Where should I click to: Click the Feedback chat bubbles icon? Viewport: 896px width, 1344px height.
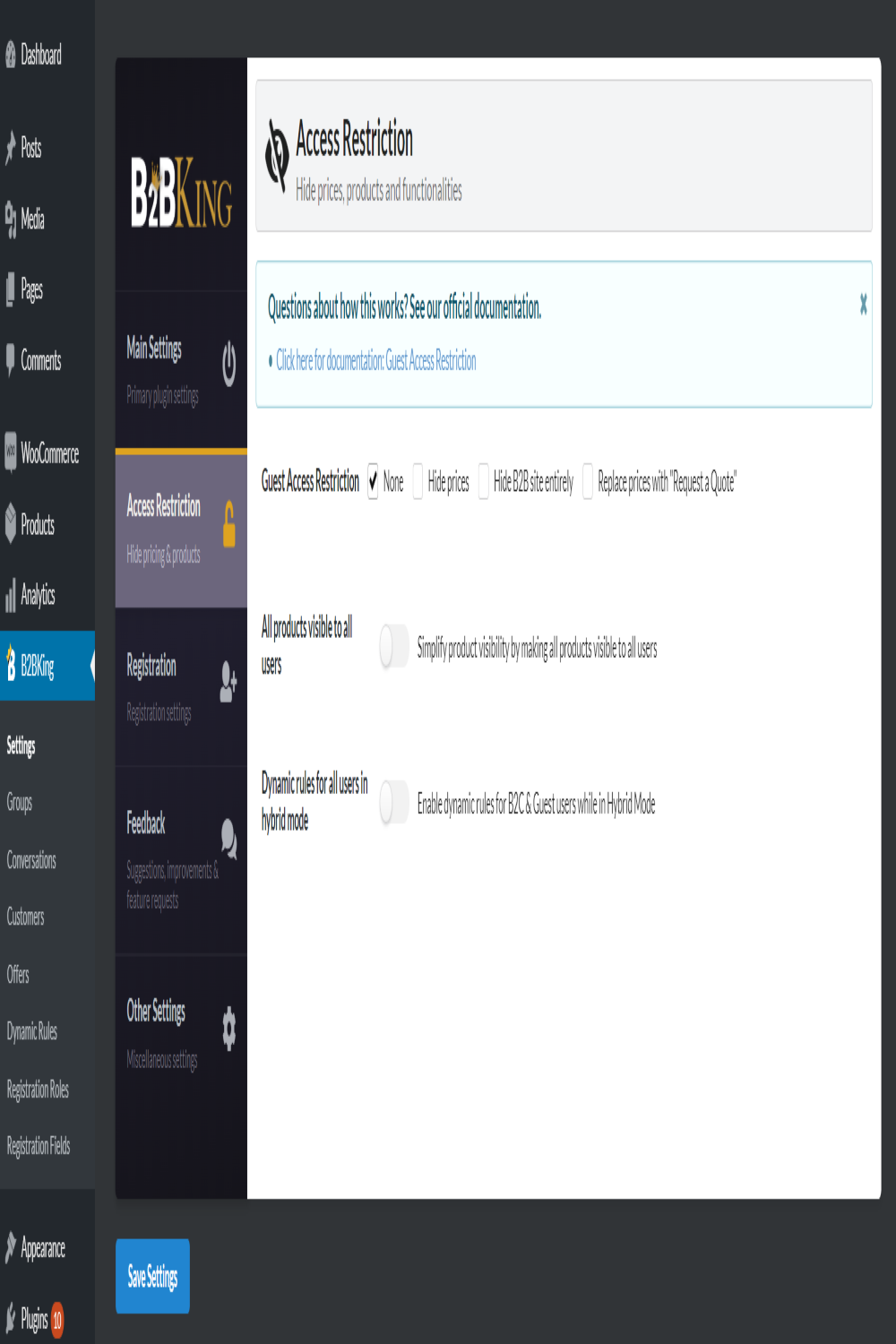pos(229,839)
